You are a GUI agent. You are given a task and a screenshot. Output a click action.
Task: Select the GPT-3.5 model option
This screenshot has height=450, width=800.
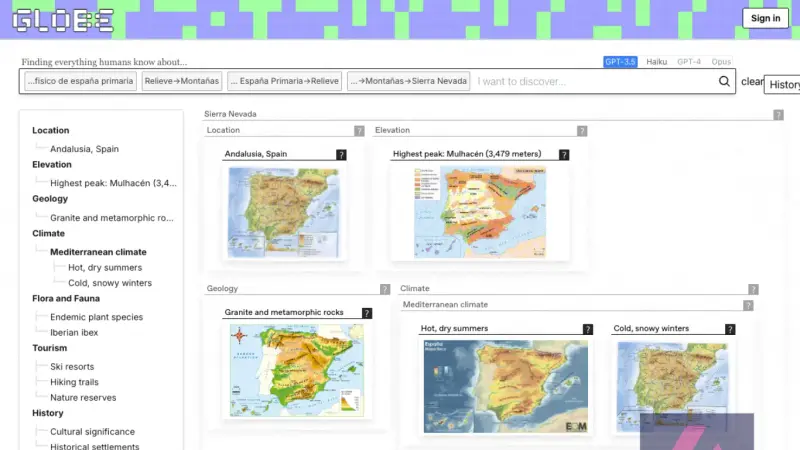coord(620,62)
